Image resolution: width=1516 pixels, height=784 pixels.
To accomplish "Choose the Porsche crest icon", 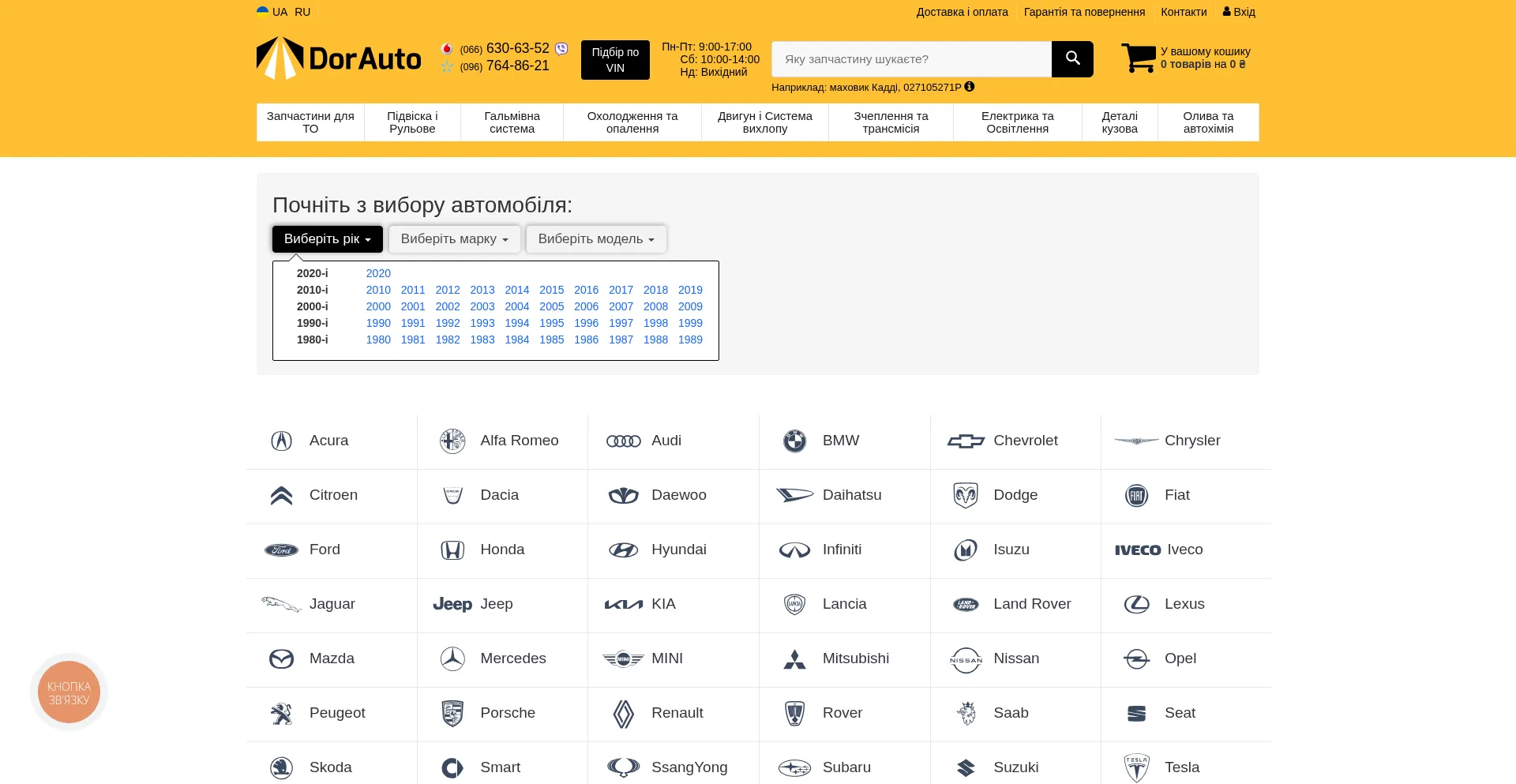I will point(452,714).
